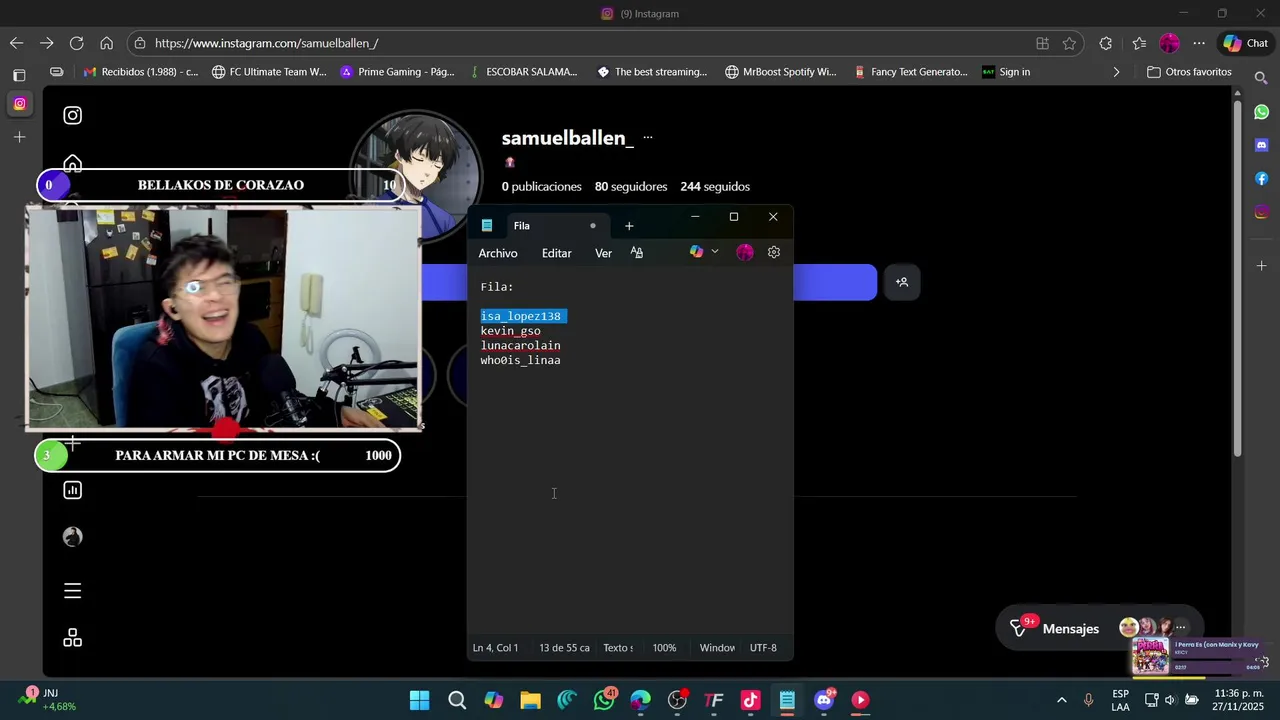1280x720 pixels.
Task: Click the UTF-8 encoding indicator
Action: [764, 648]
